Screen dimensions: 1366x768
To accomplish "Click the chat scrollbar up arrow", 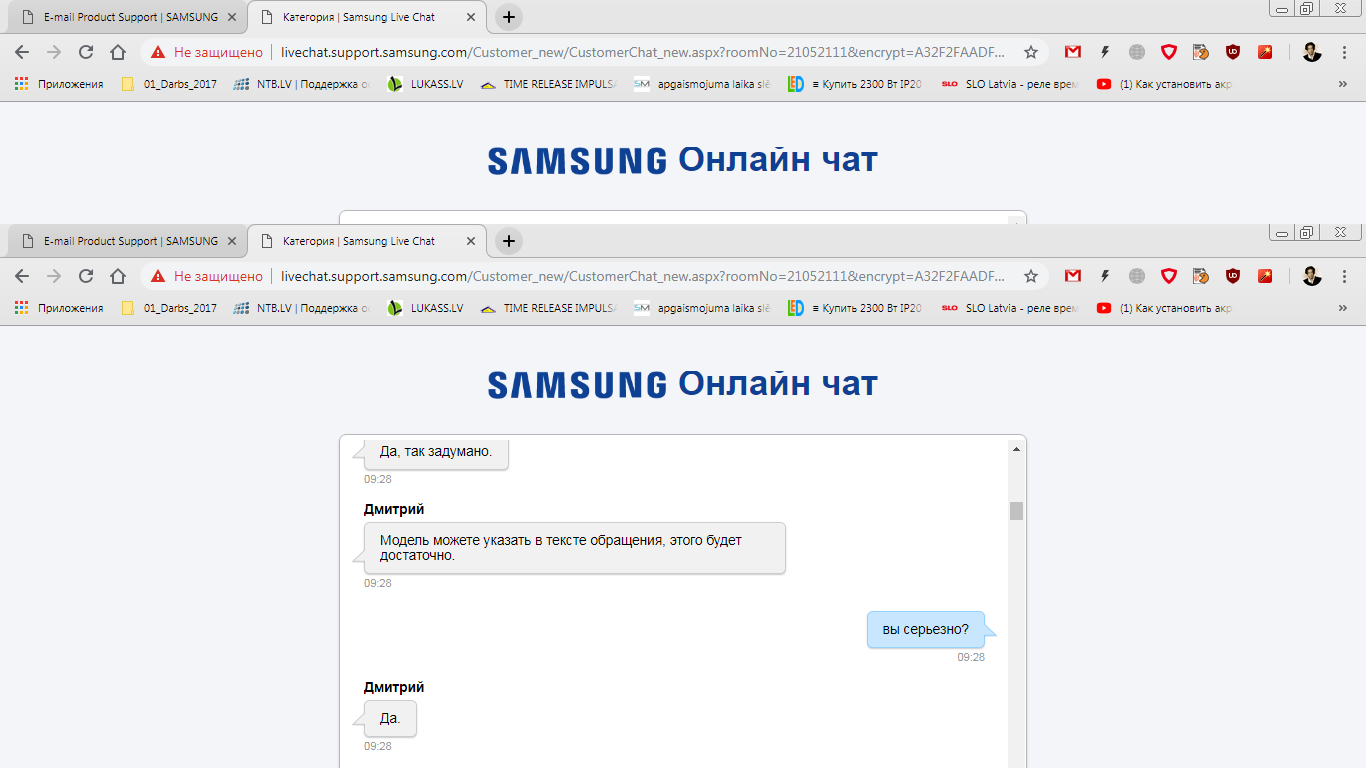I will pyautogui.click(x=1016, y=449).
